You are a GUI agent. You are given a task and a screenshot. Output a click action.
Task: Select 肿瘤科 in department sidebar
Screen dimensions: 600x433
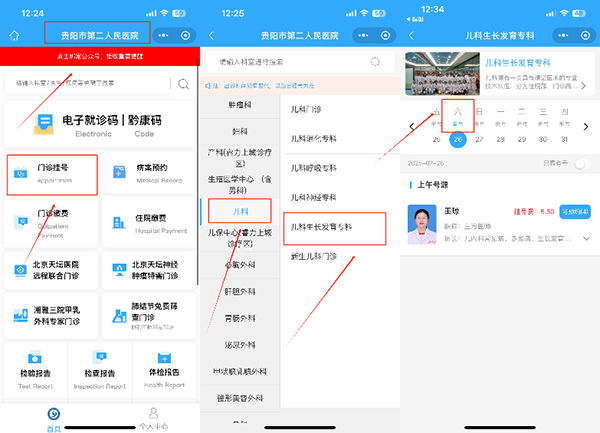(x=240, y=105)
